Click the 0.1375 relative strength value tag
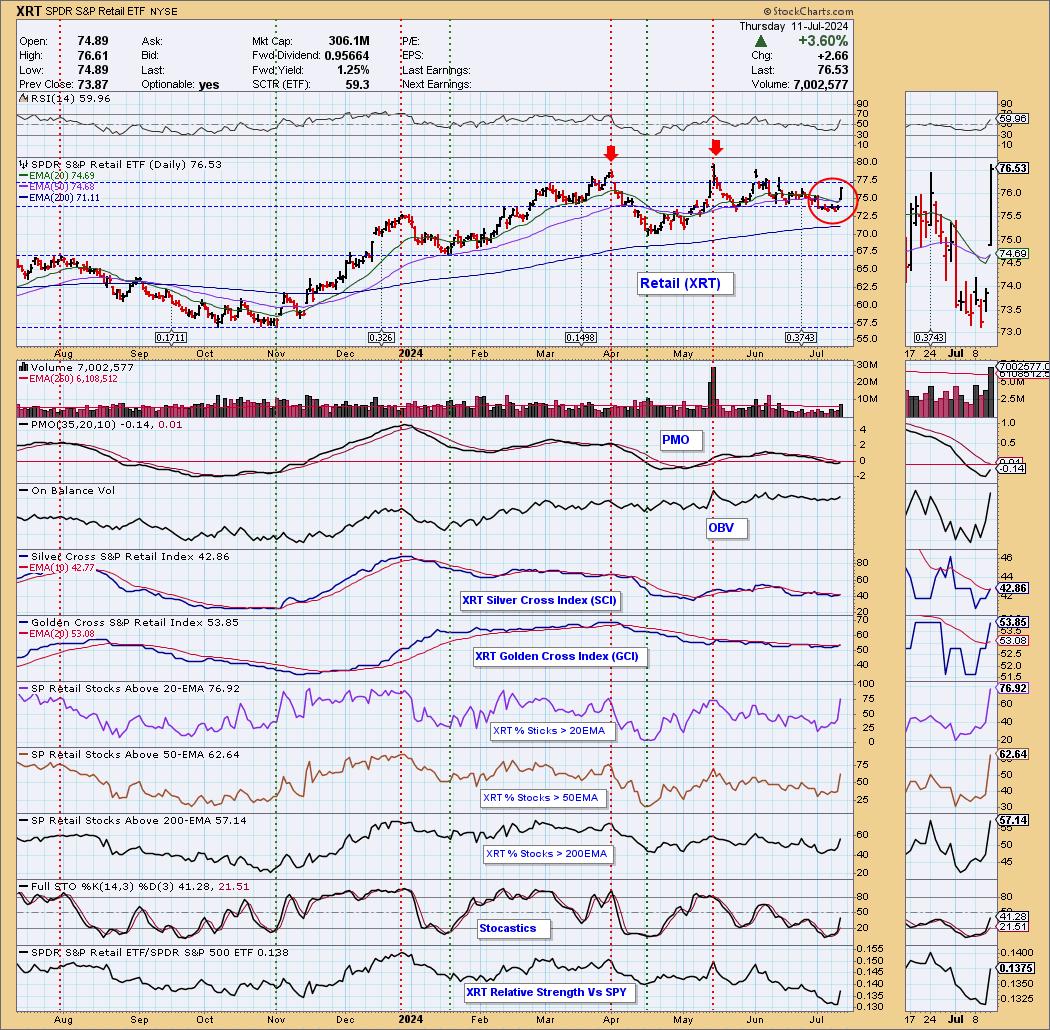 pyautogui.click(x=1015, y=968)
